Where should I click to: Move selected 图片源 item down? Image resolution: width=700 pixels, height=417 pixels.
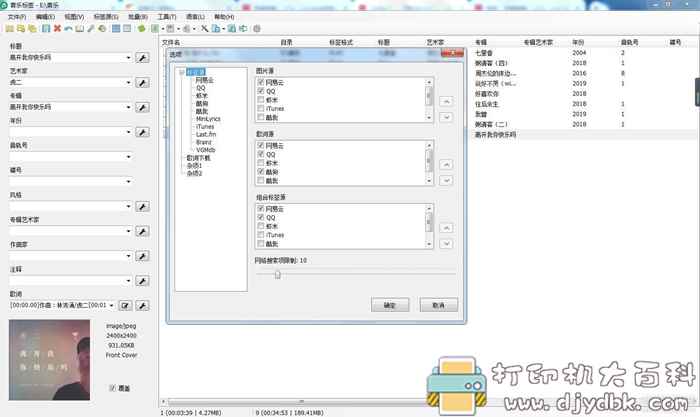click(x=446, y=117)
